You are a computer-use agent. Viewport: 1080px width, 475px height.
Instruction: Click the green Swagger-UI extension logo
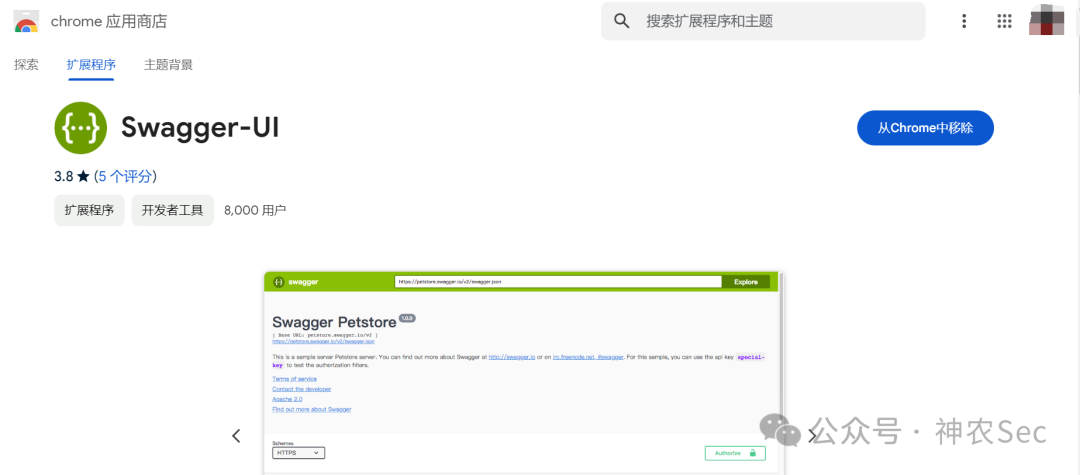point(81,128)
